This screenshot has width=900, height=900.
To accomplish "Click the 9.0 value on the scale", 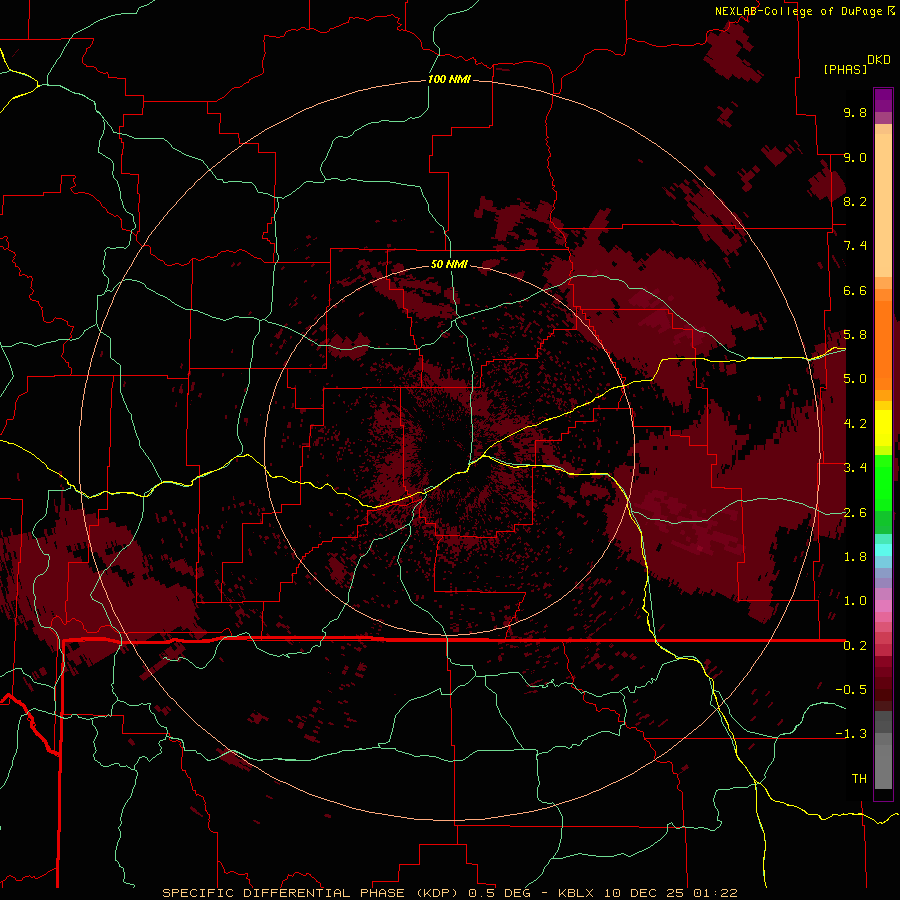I will [855, 157].
